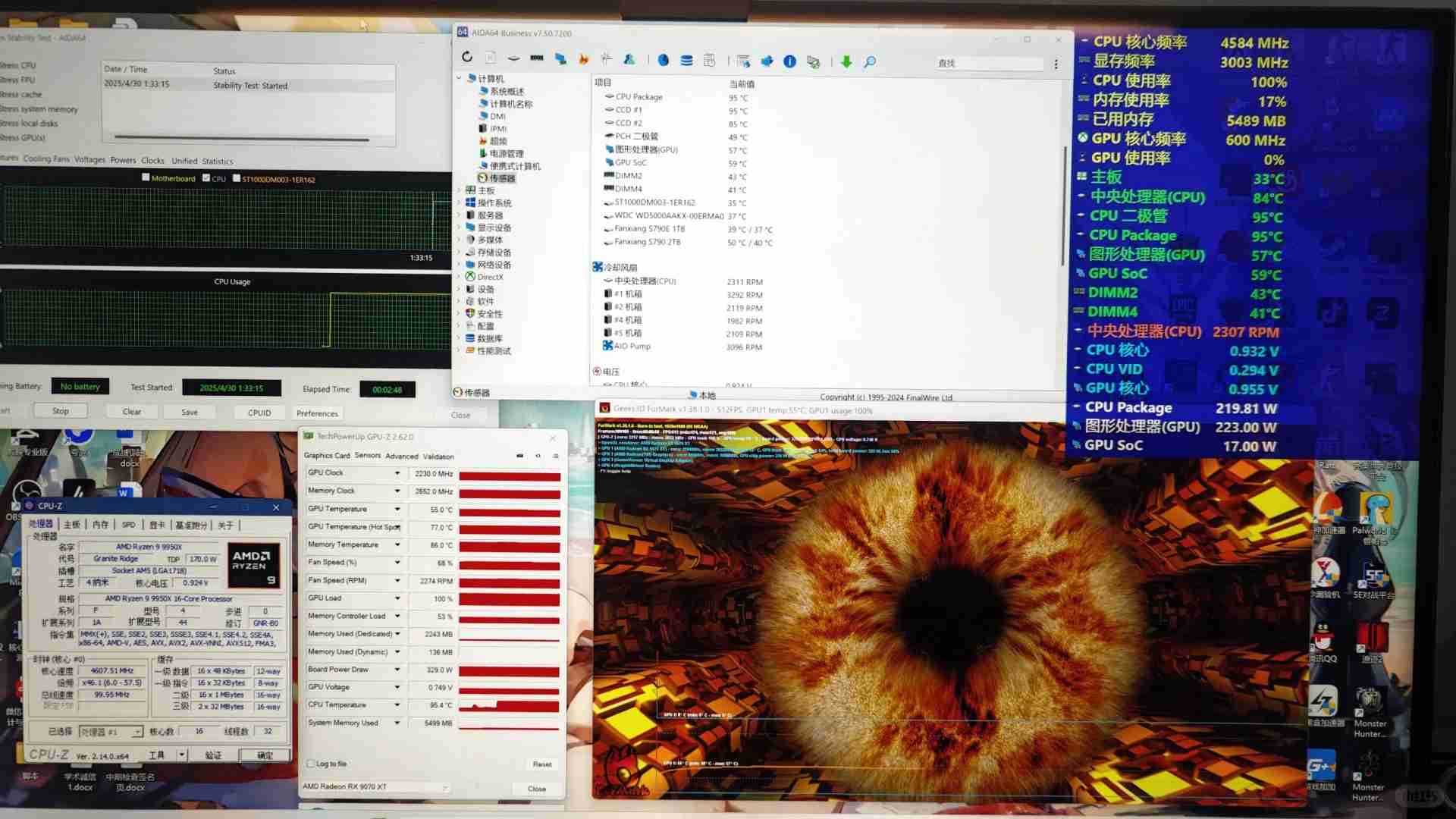Click the magnifier search icon in AIDA64 toolbar
This screenshot has width=1456, height=819.
tap(870, 62)
